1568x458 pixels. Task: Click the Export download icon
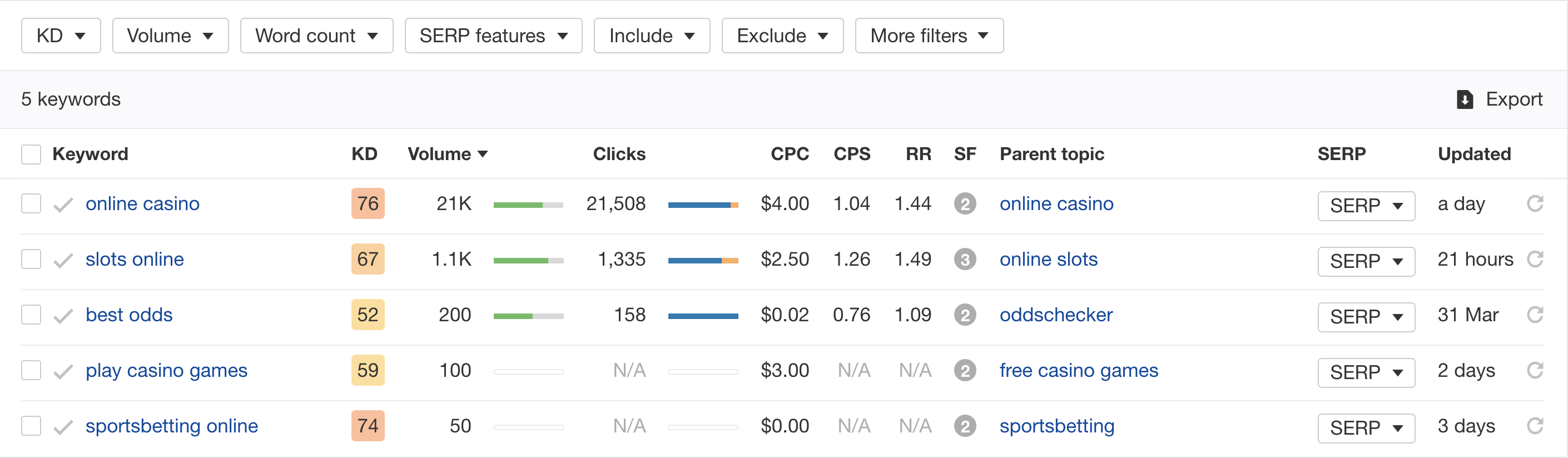pos(1465,99)
